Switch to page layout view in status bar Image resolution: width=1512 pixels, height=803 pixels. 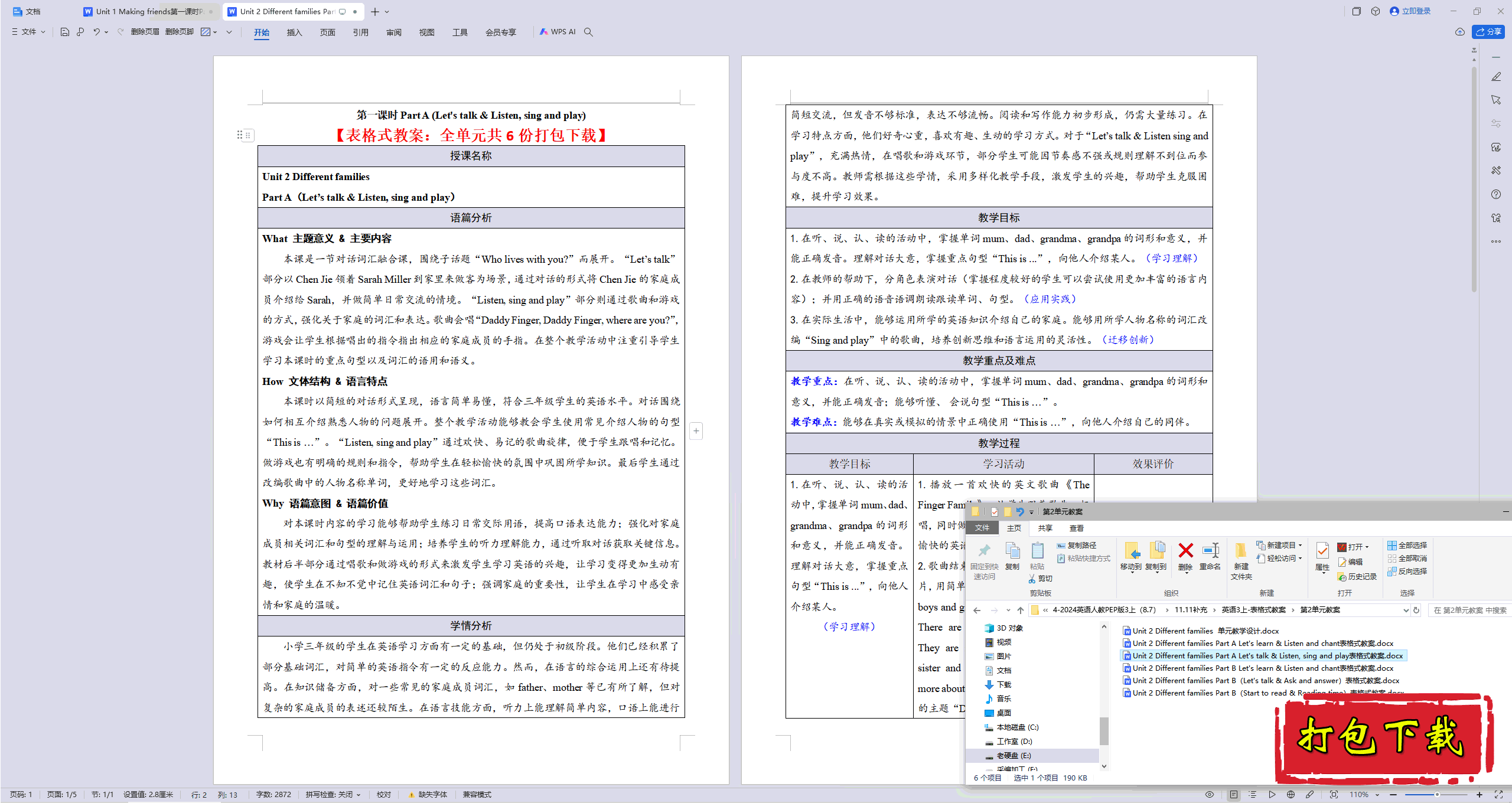tap(1234, 794)
